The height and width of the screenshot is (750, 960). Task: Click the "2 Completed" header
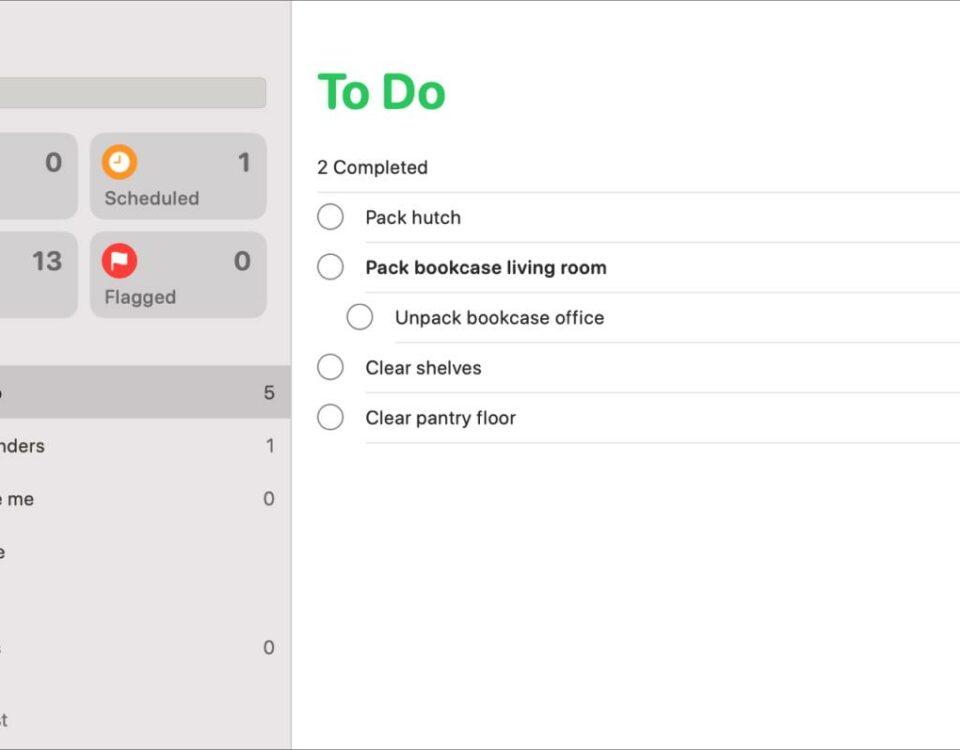point(372,167)
